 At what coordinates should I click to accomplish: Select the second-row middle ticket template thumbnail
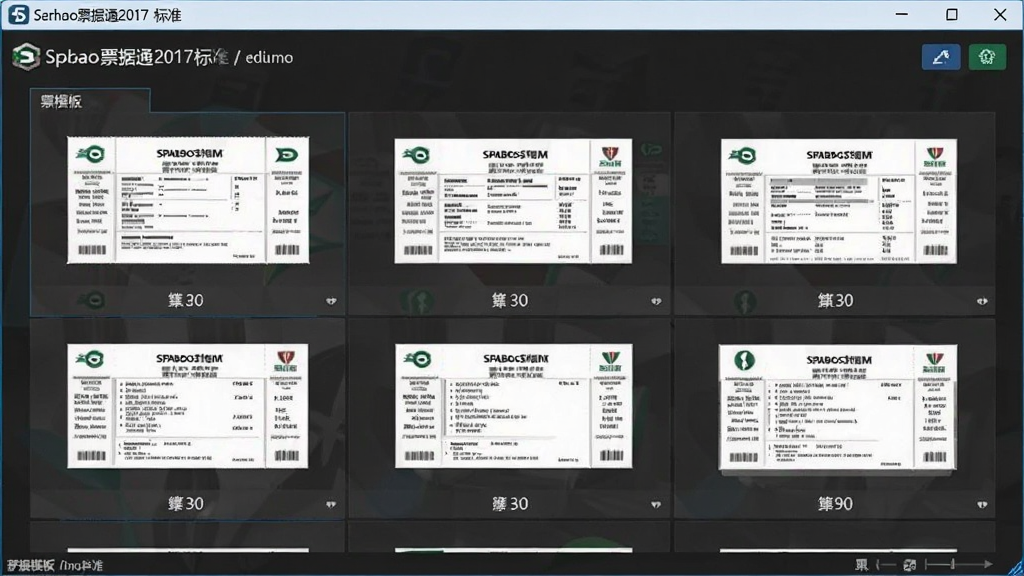[513, 406]
